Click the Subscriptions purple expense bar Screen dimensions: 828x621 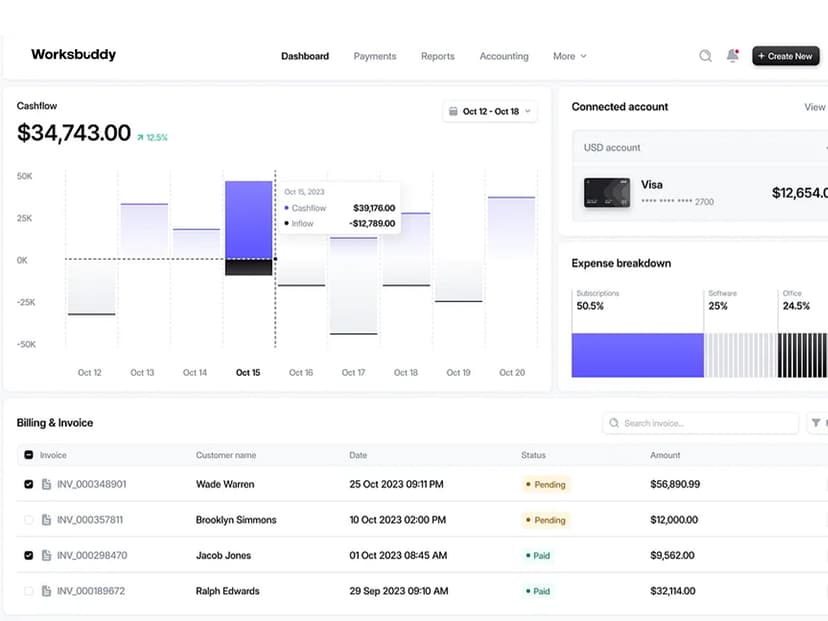pyautogui.click(x=637, y=355)
